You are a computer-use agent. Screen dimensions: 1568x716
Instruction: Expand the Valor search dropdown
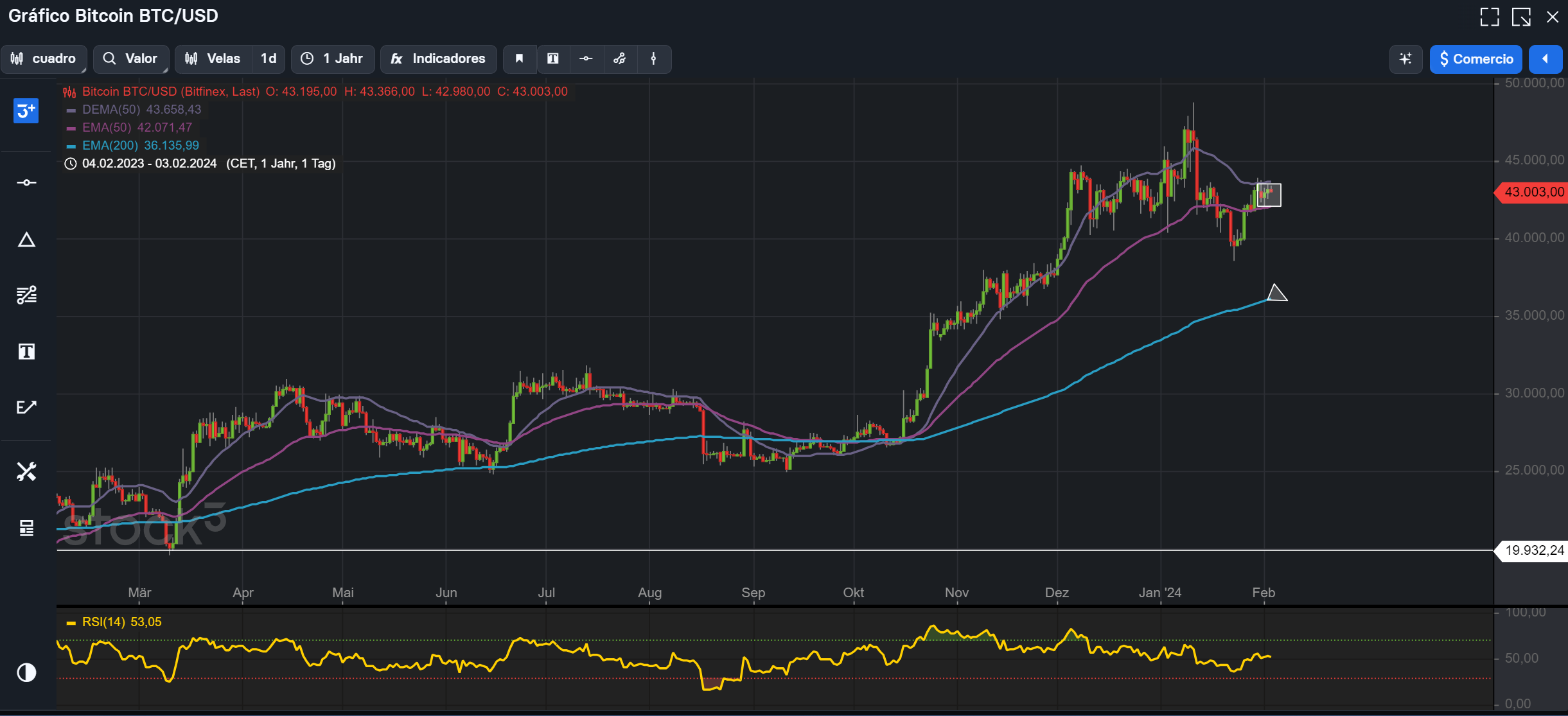point(130,59)
